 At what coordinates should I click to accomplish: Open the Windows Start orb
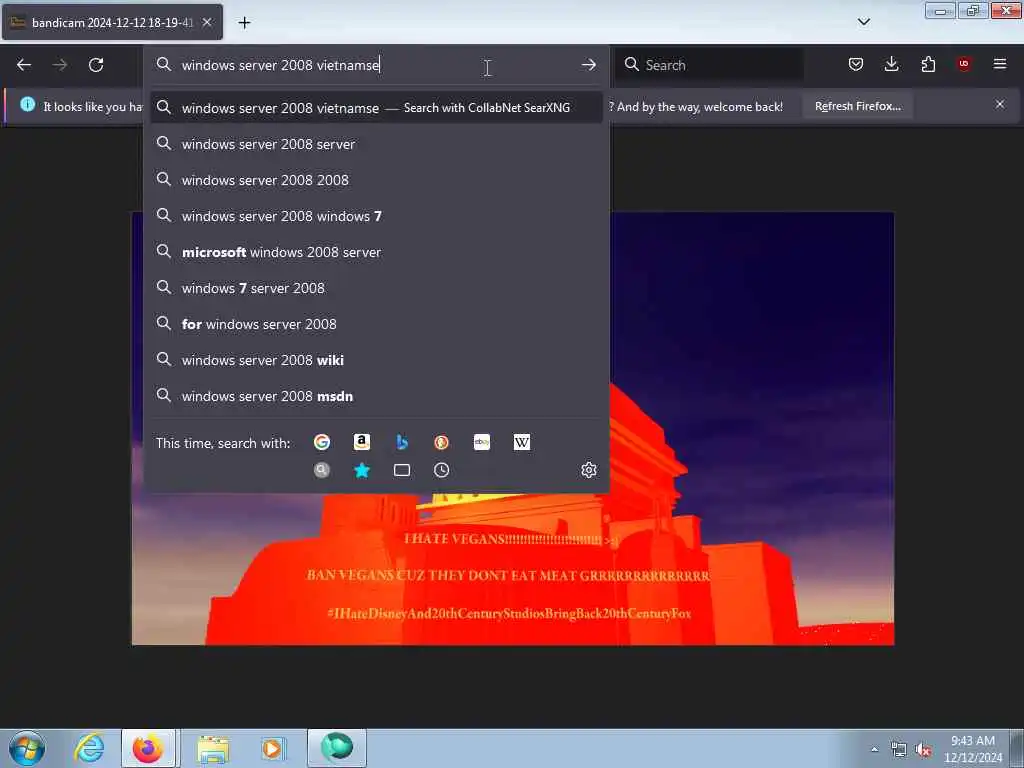point(27,748)
